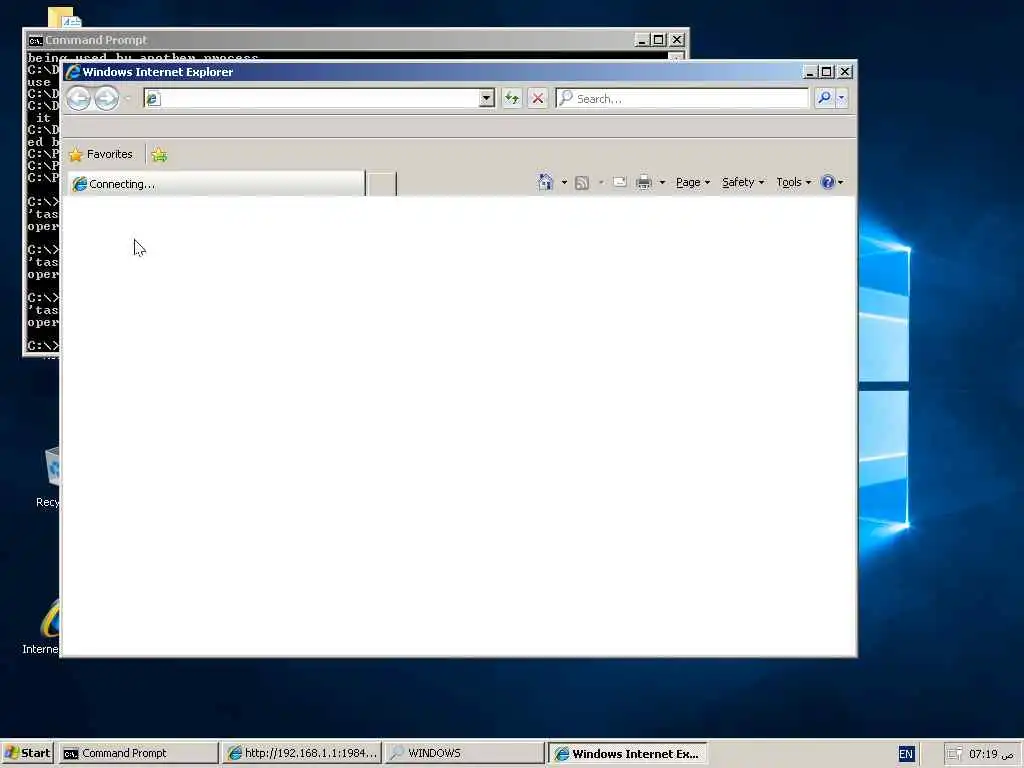Click the Back navigation arrow in Internet Explorer
The width and height of the screenshot is (1024, 768).
[79, 99]
